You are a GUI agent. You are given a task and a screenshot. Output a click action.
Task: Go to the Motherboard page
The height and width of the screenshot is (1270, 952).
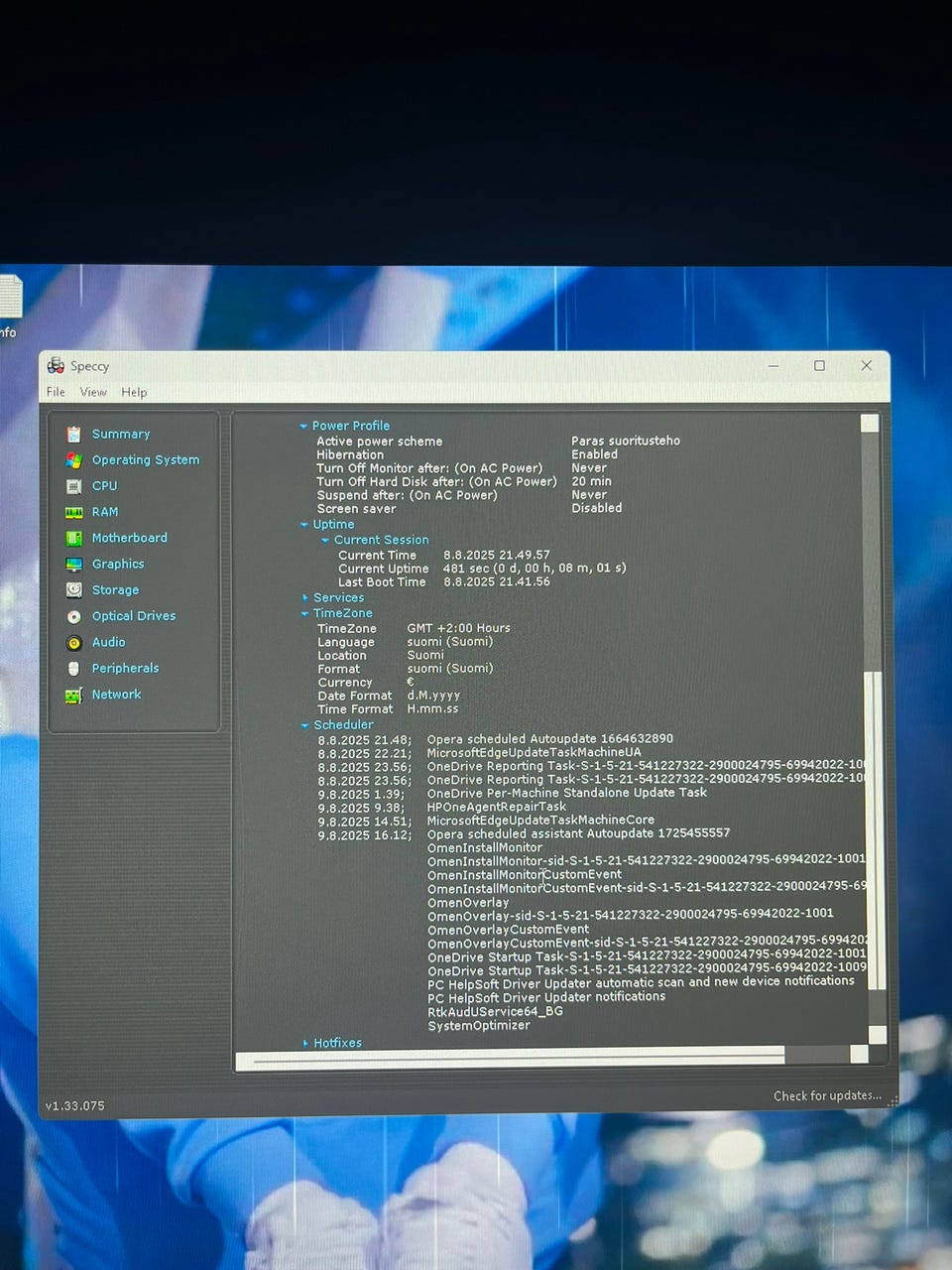130,538
